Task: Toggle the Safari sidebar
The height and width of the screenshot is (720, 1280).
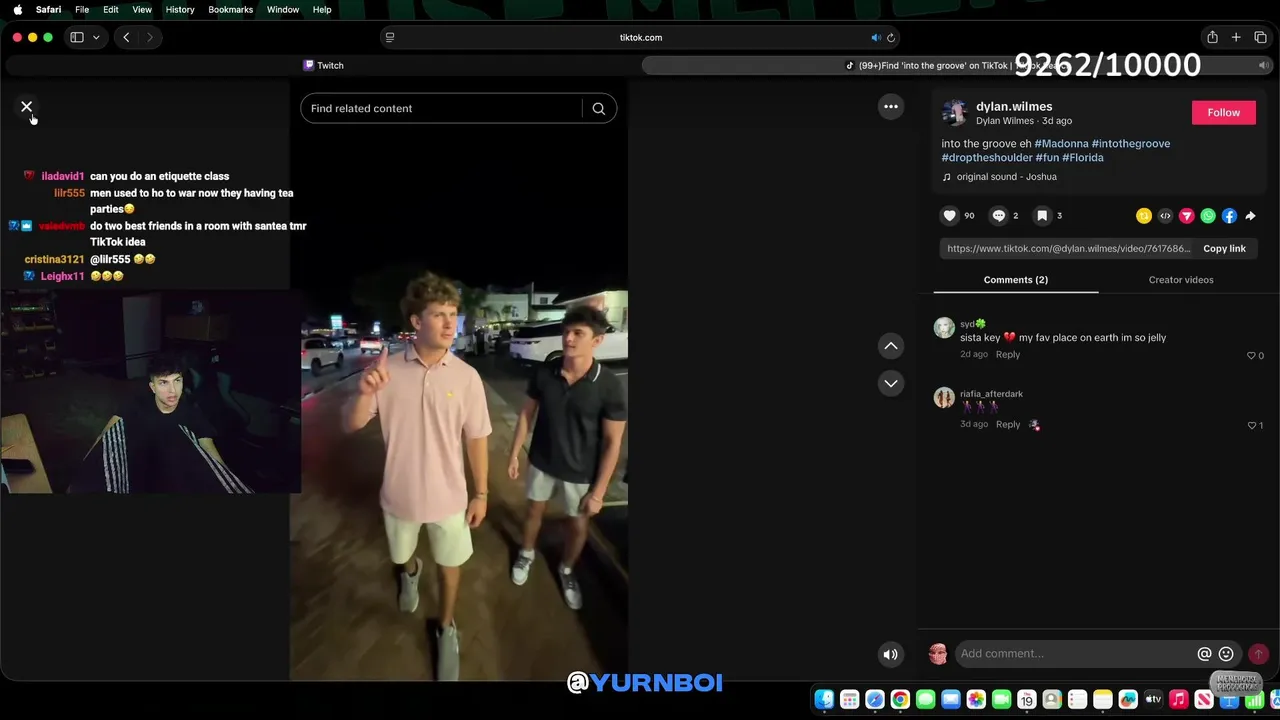Action: pyautogui.click(x=77, y=37)
